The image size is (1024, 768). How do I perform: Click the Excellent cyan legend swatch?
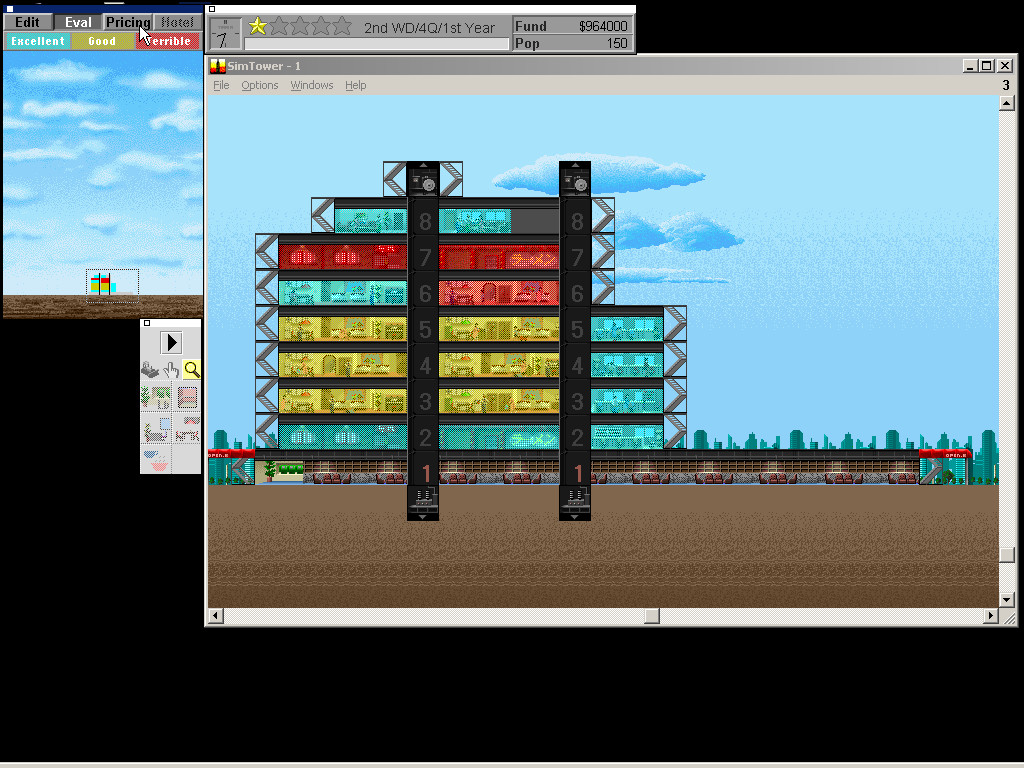(38, 41)
